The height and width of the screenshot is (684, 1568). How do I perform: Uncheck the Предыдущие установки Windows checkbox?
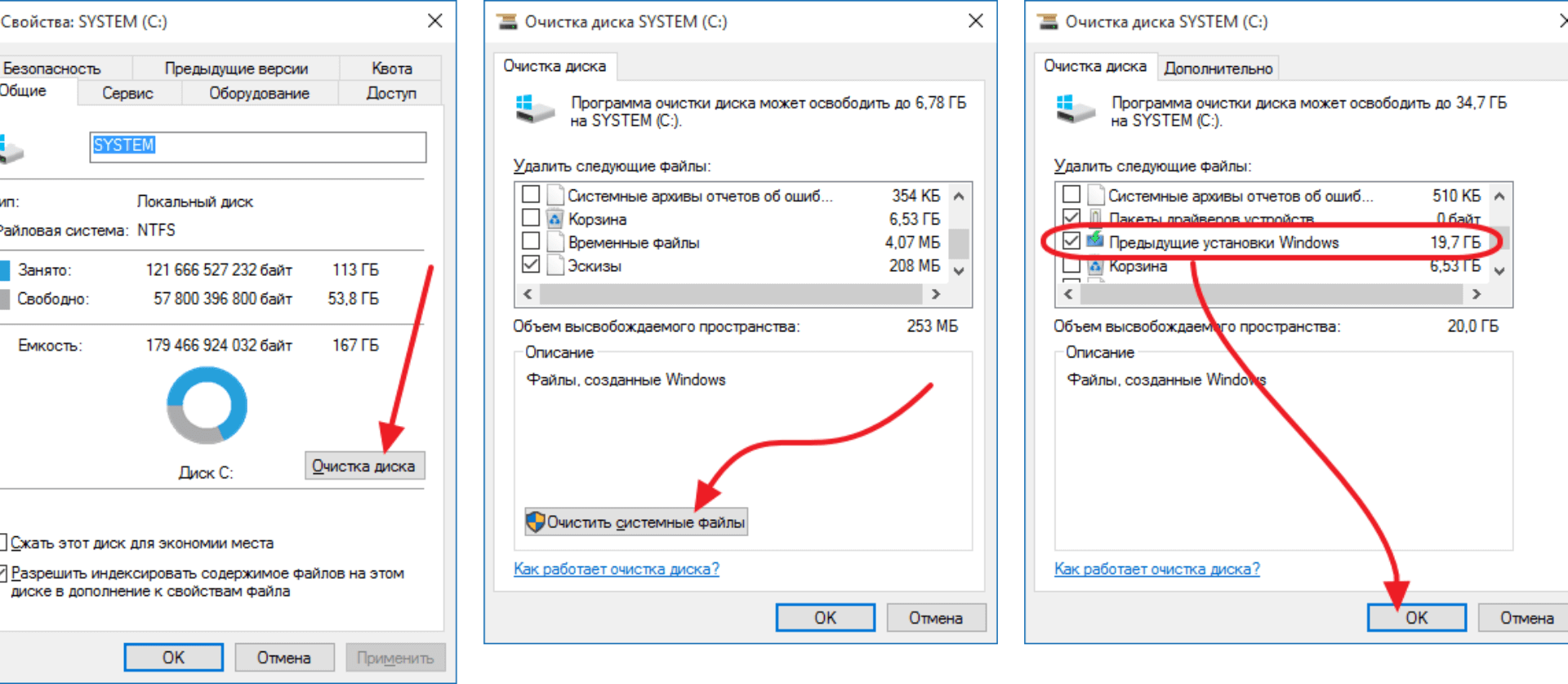coord(1071,241)
